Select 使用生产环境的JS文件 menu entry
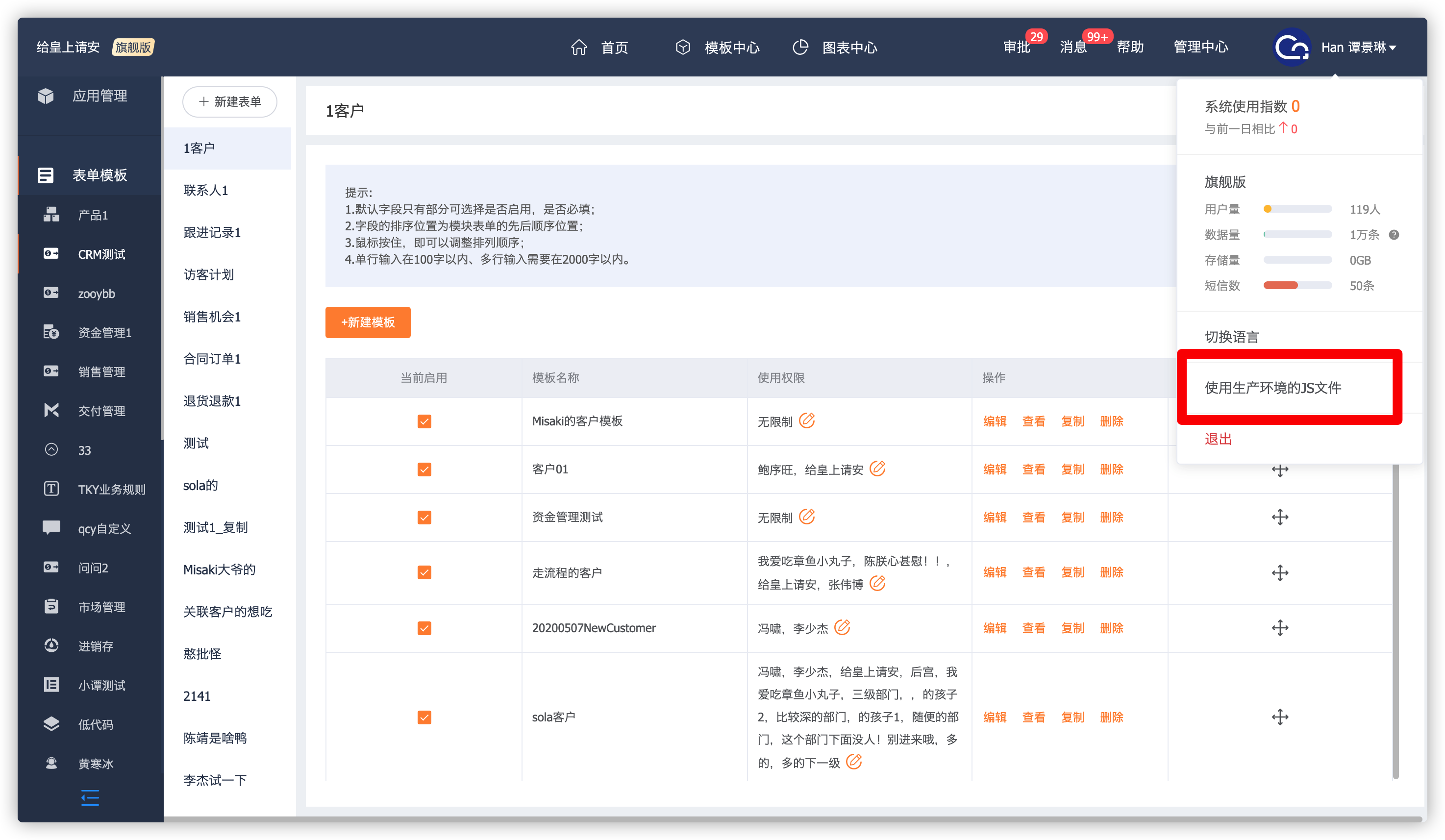The width and height of the screenshot is (1445, 840). 1272,388
